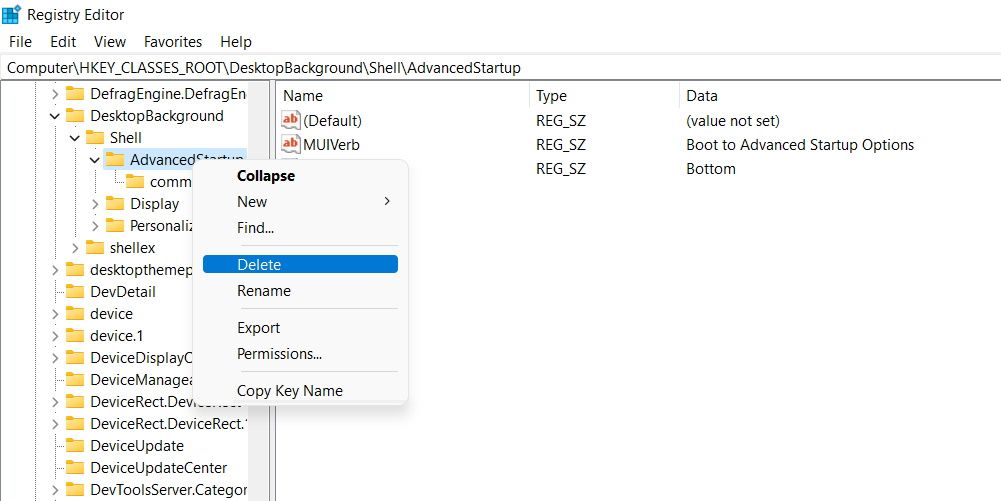Click the Shell folder icon
Image resolution: width=1001 pixels, height=501 pixels.
coord(95,138)
